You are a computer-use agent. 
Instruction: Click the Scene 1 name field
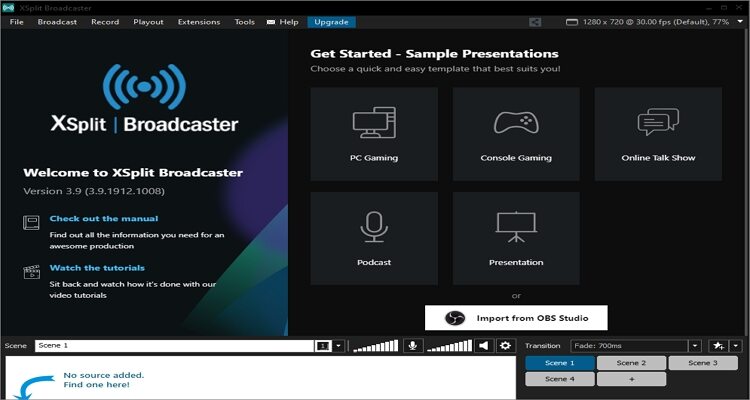(175, 345)
